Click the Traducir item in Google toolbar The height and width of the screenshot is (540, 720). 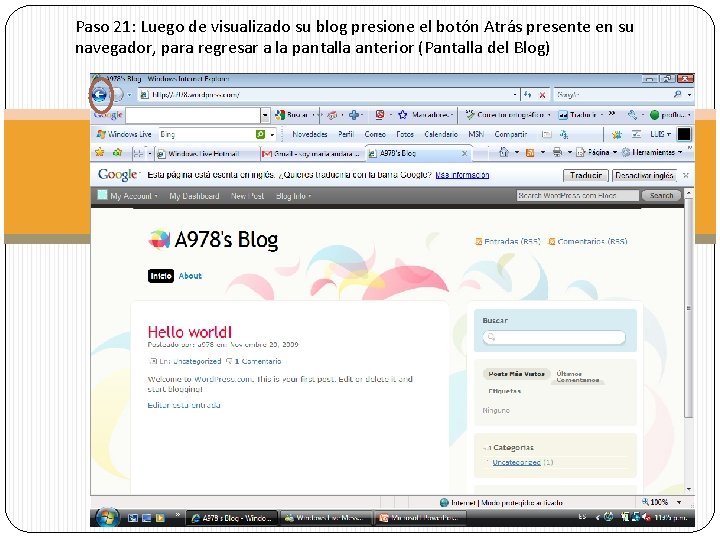pos(578,115)
